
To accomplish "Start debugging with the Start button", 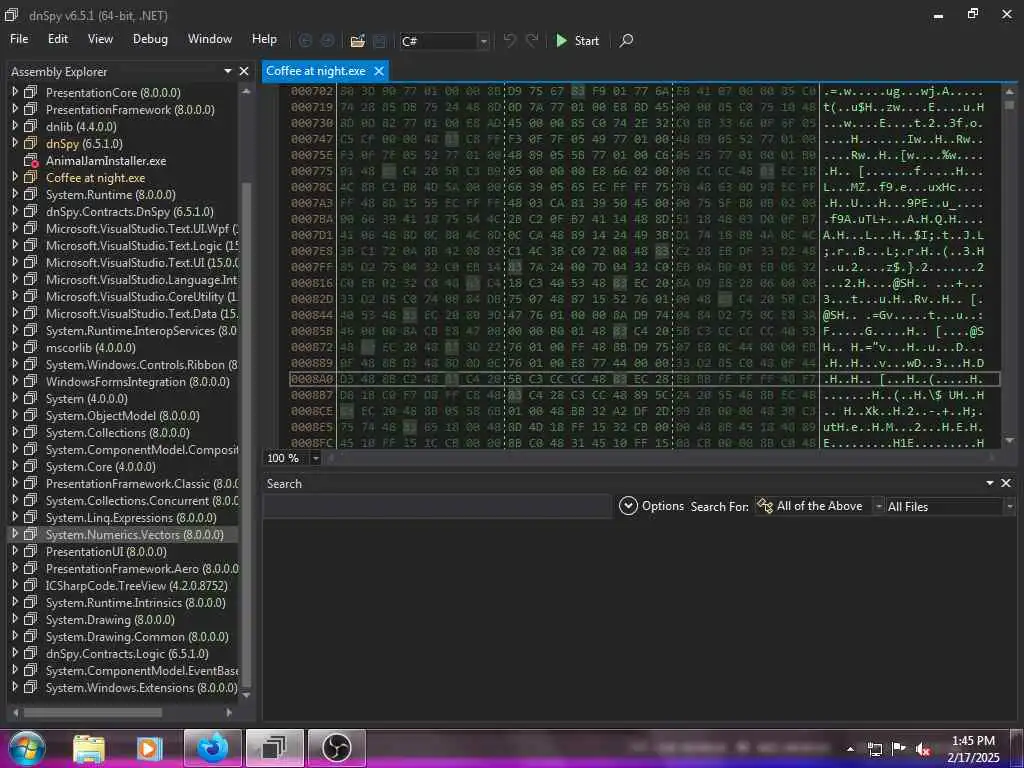I will click(x=577, y=40).
